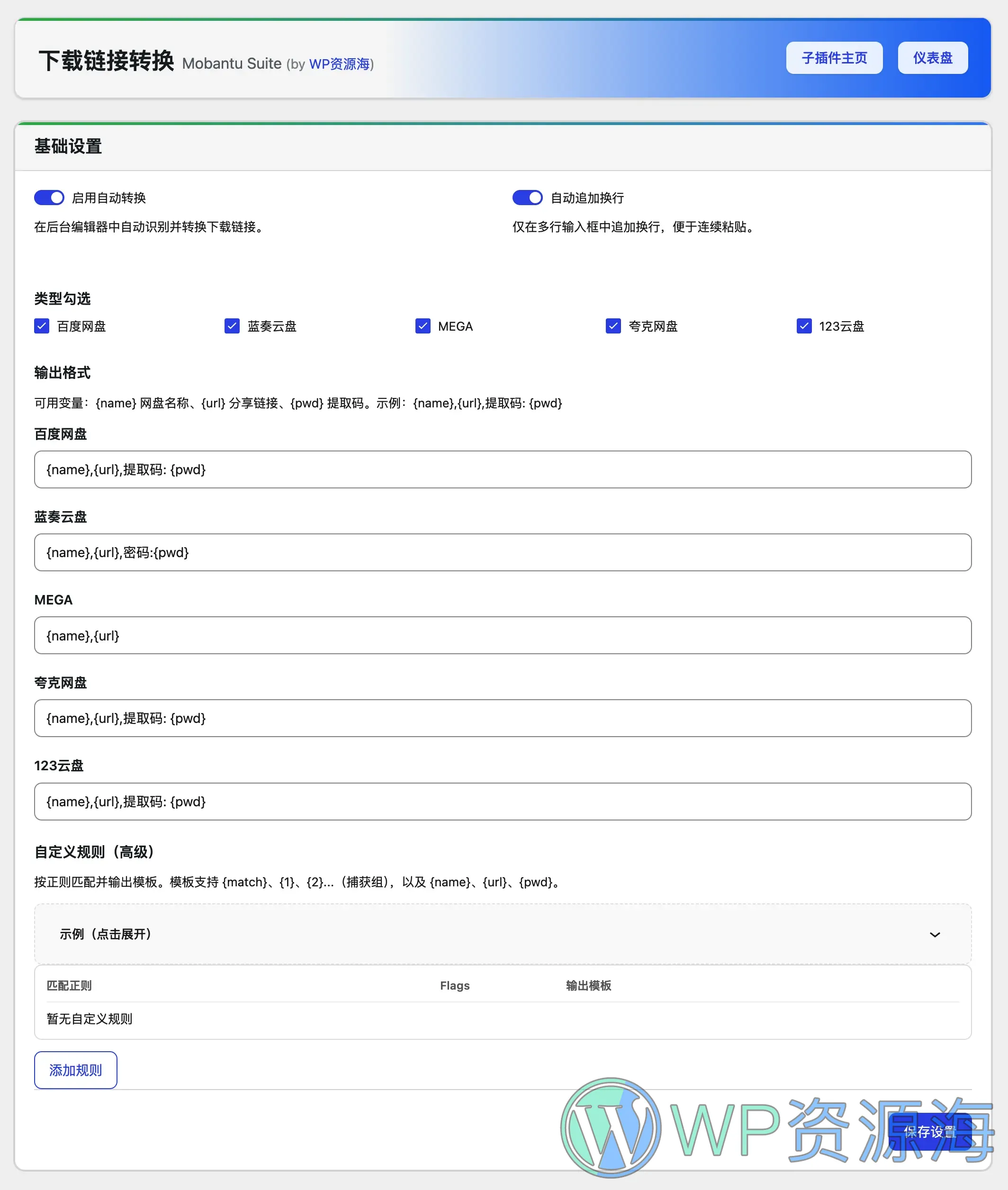Toggle off the 123云盘 checkbox
Viewport: 1008px width, 1190px height.
tap(804, 326)
